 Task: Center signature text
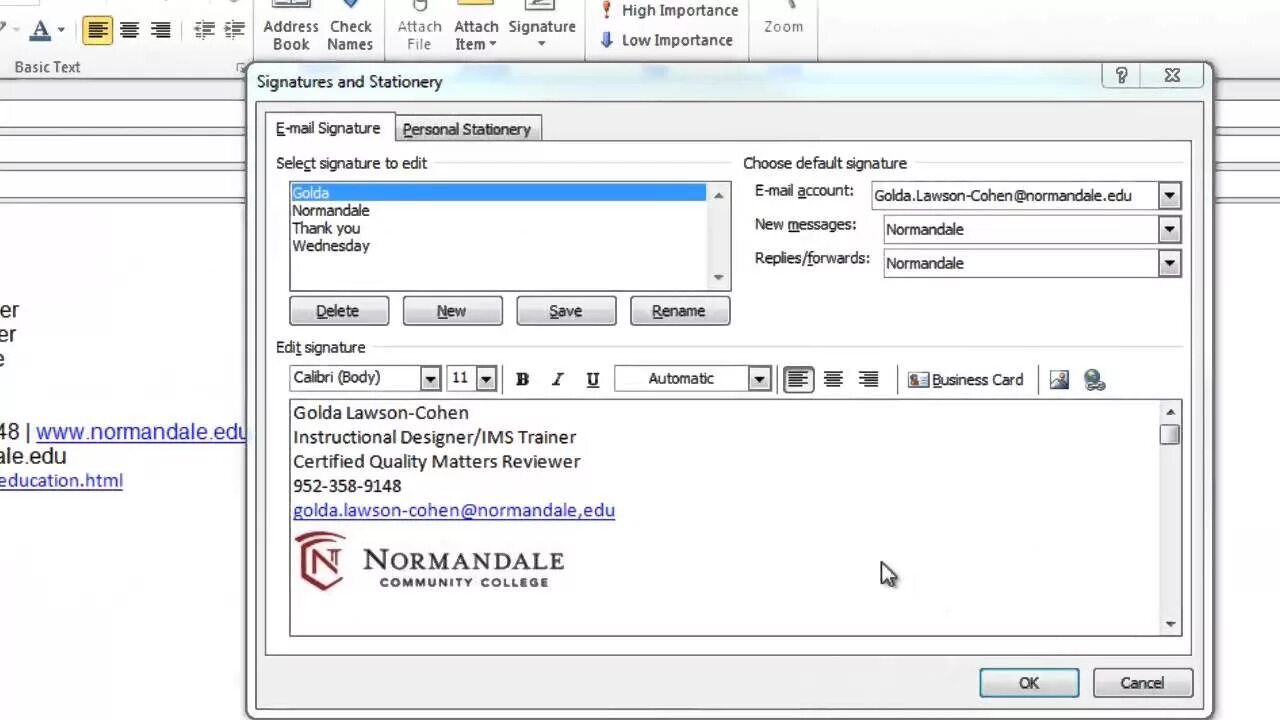coord(833,379)
